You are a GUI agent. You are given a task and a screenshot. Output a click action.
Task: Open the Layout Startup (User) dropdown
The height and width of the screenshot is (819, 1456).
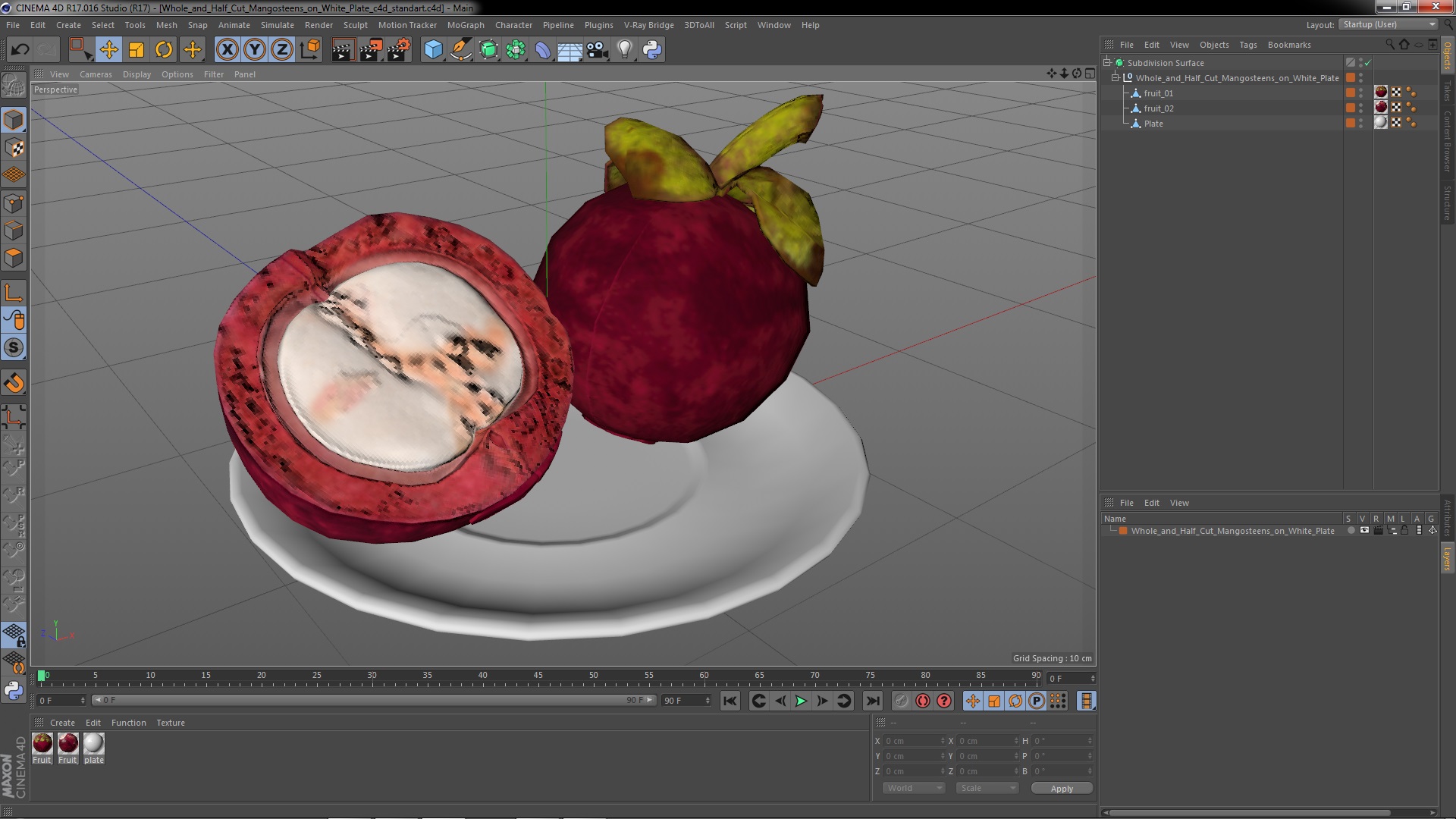[x=1388, y=24]
